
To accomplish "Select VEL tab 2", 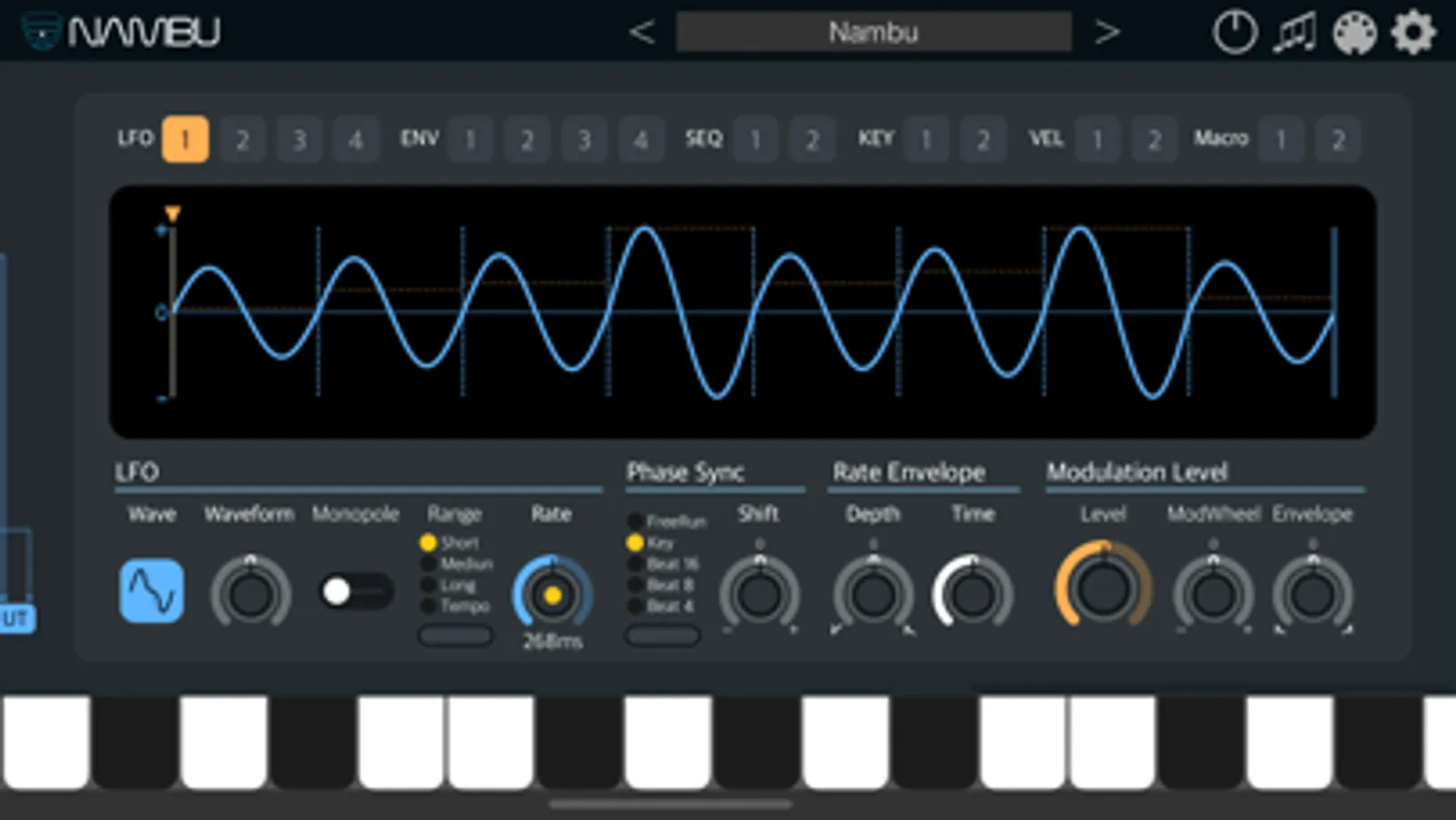I will [x=1154, y=139].
